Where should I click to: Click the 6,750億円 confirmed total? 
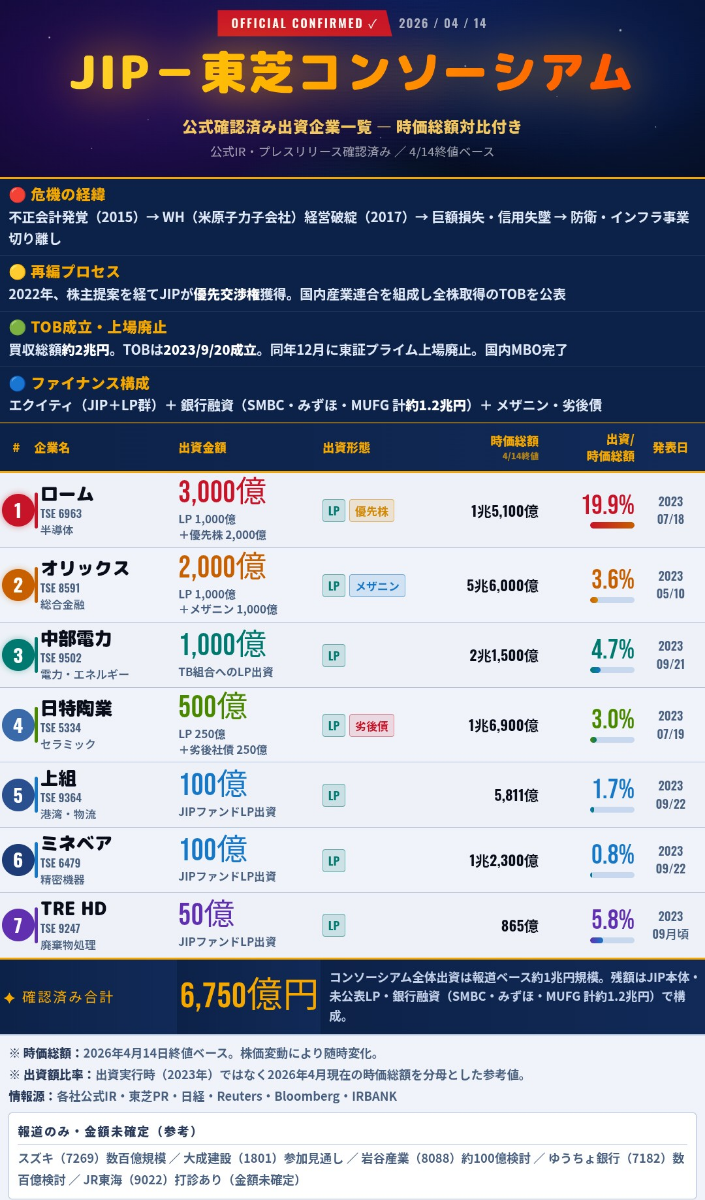pyautogui.click(x=248, y=996)
